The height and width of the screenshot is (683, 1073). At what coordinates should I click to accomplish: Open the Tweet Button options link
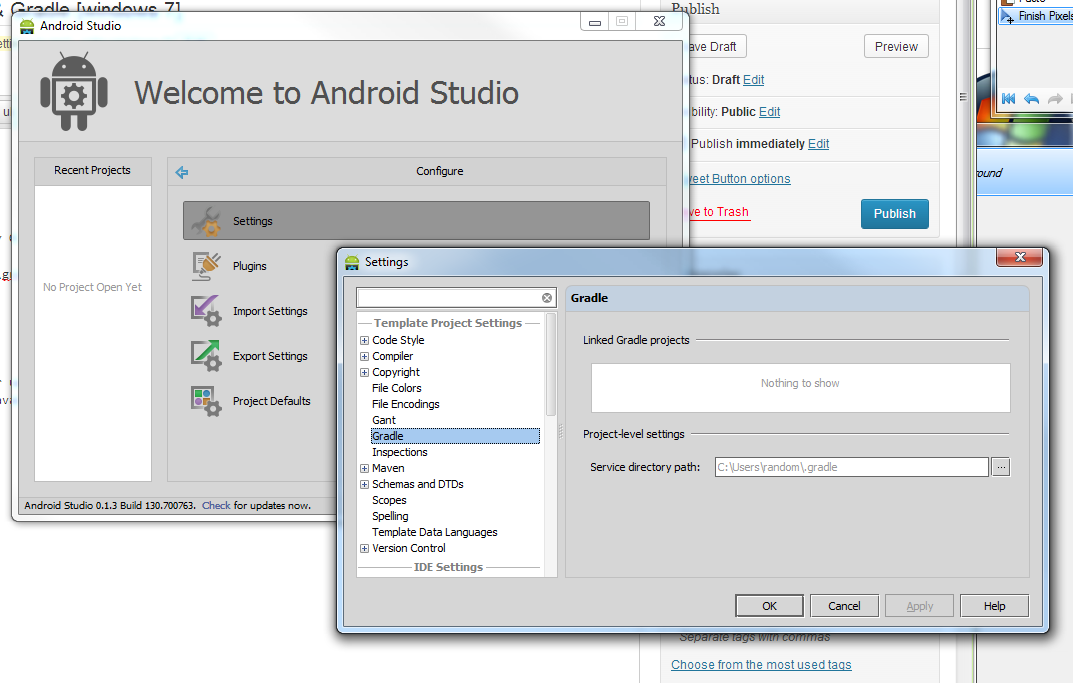[740, 179]
